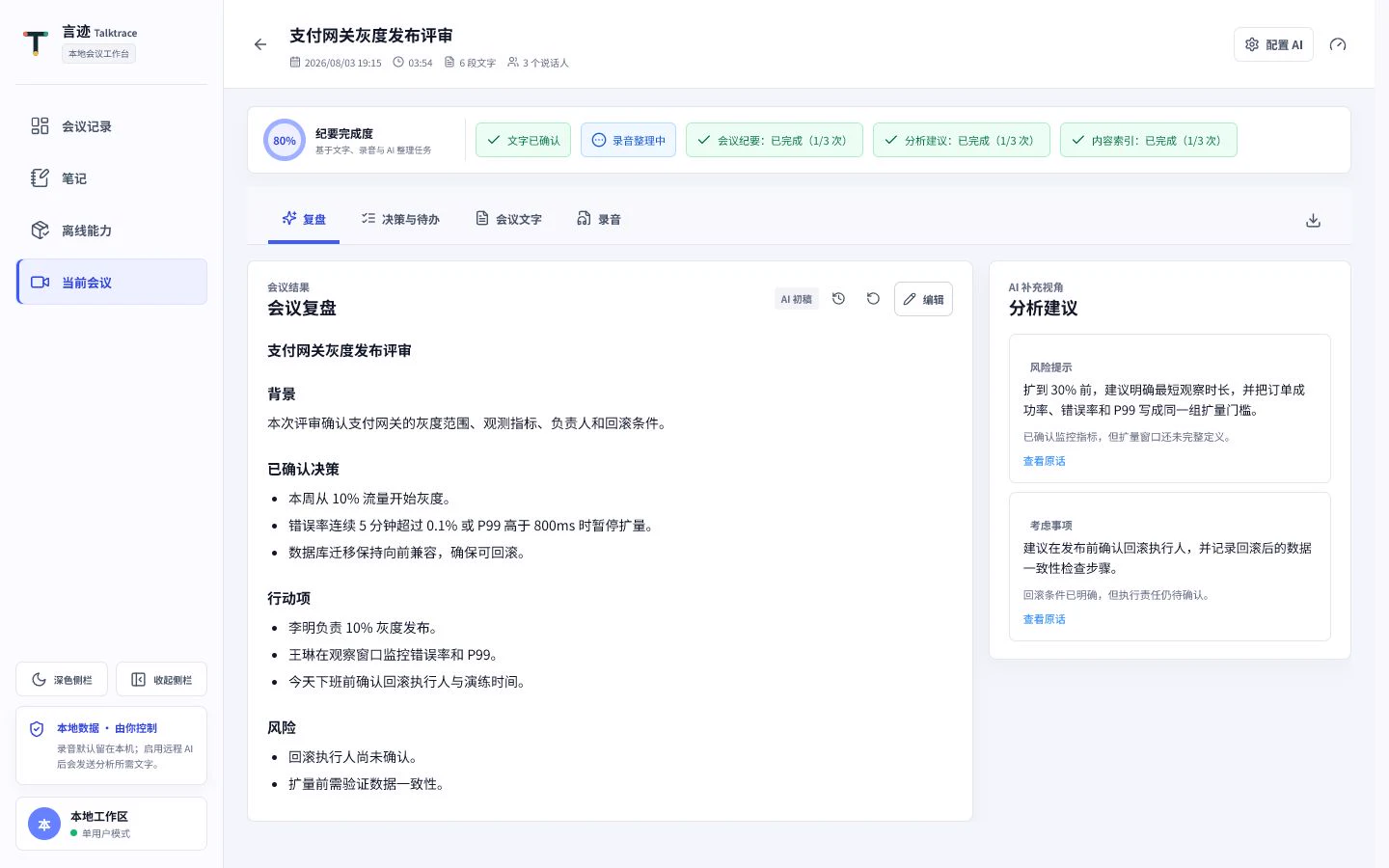This screenshot has height=868, width=1389.
Task: Collapse the sidebar with 收起侧栏
Action: 161,680
